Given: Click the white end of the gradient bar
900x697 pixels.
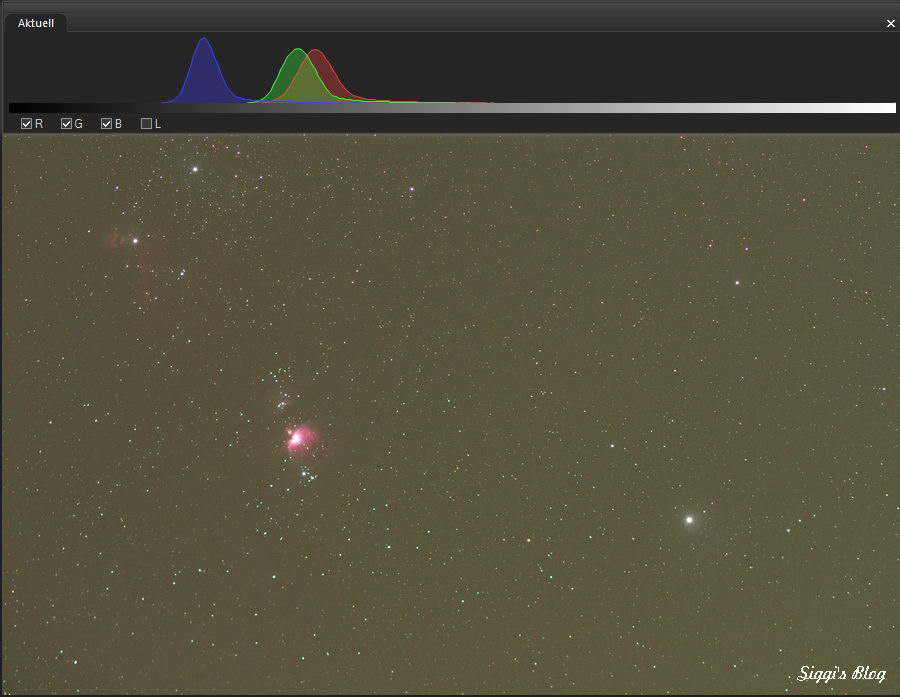Looking at the screenshot, I should tap(889, 108).
